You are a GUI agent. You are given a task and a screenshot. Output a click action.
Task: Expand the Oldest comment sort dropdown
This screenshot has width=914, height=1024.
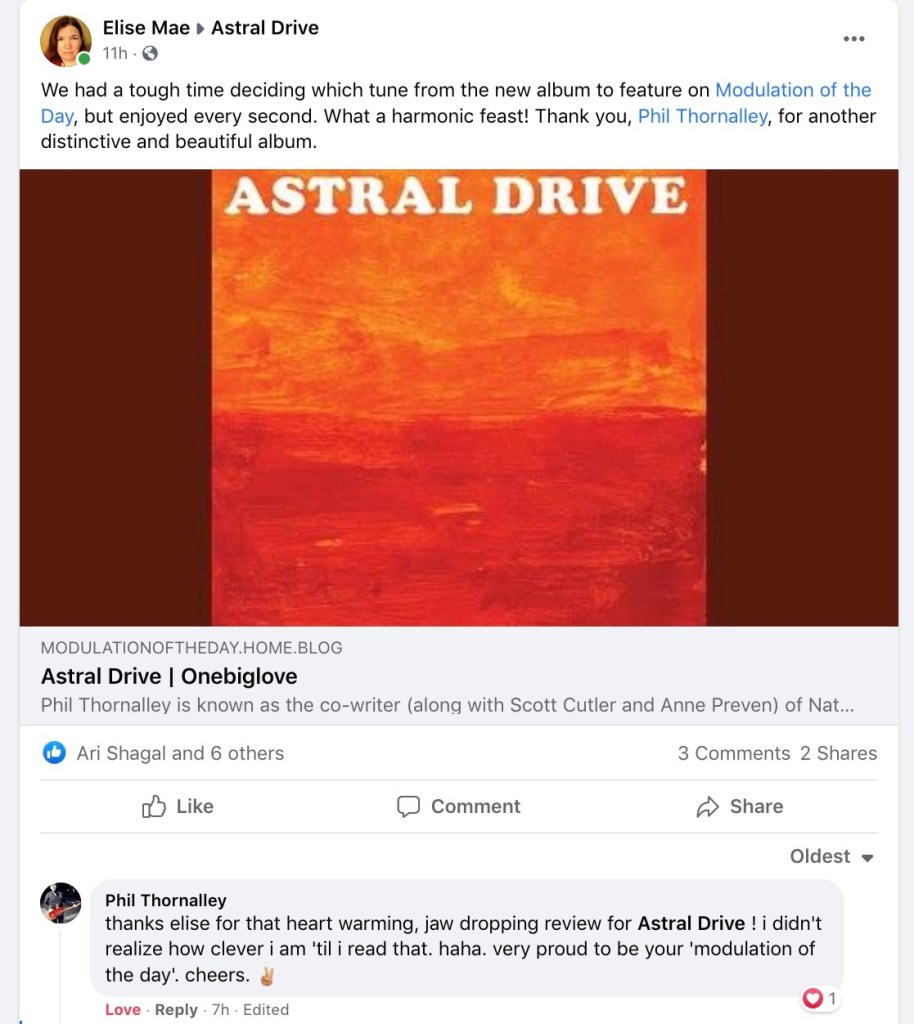point(832,856)
